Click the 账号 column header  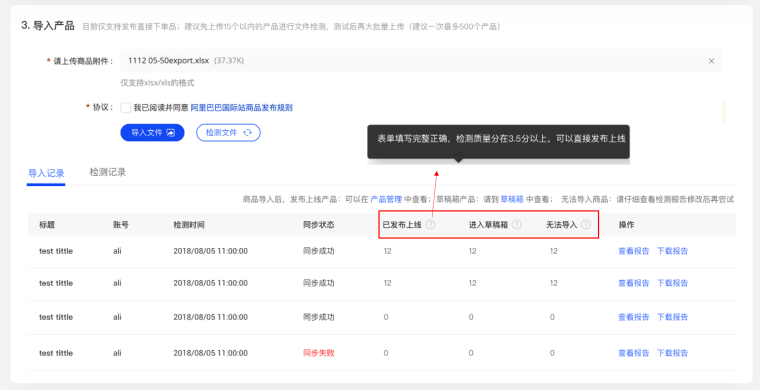coord(121,225)
